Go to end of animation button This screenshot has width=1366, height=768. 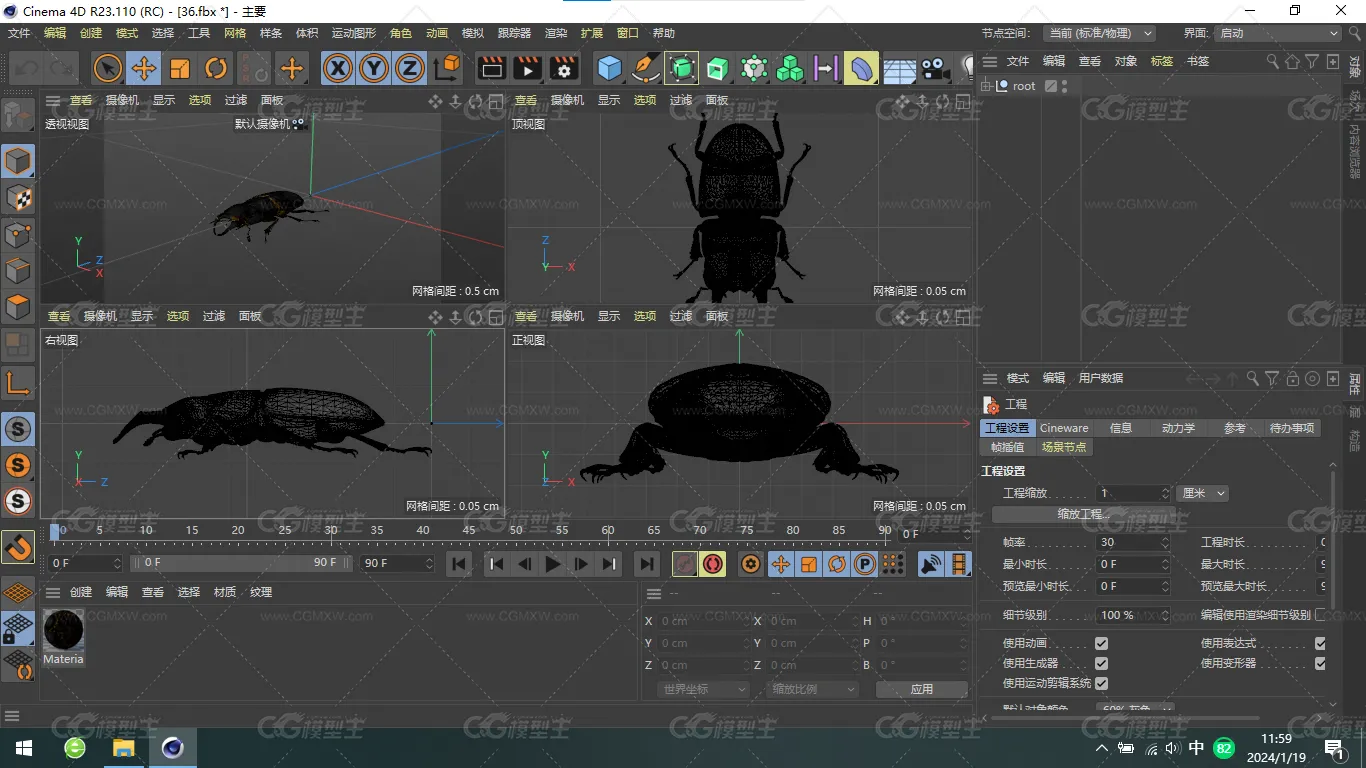click(647, 564)
